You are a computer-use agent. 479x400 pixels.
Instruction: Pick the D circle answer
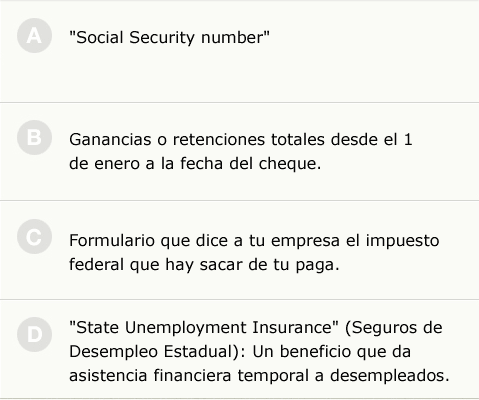(34, 335)
